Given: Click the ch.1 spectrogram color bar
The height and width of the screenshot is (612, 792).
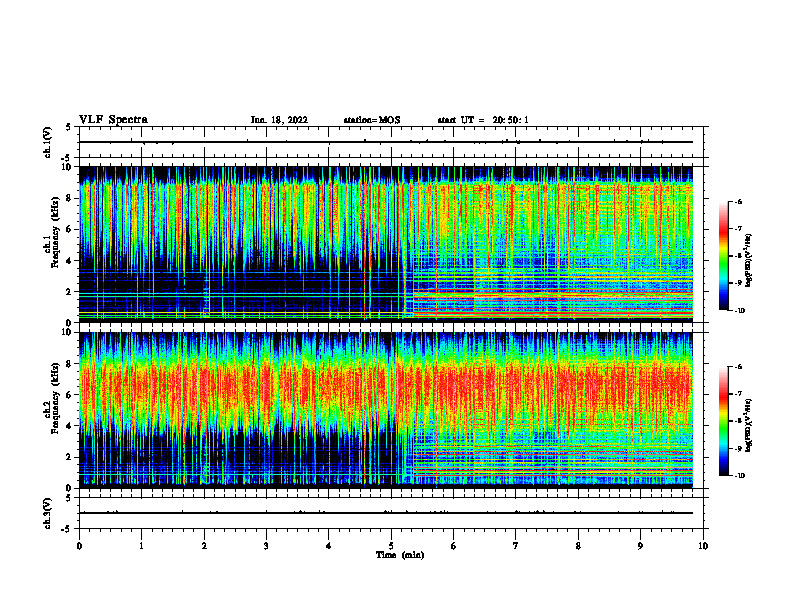Looking at the screenshot, I should pos(723,256).
